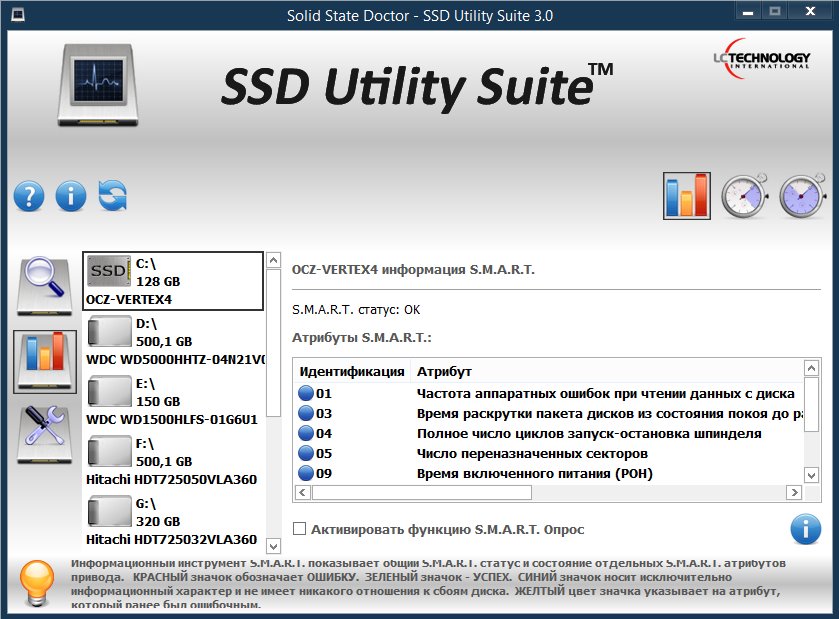Image resolution: width=839 pixels, height=619 pixels.
Task: Click the light bulb tip icon
Action: pos(37,583)
